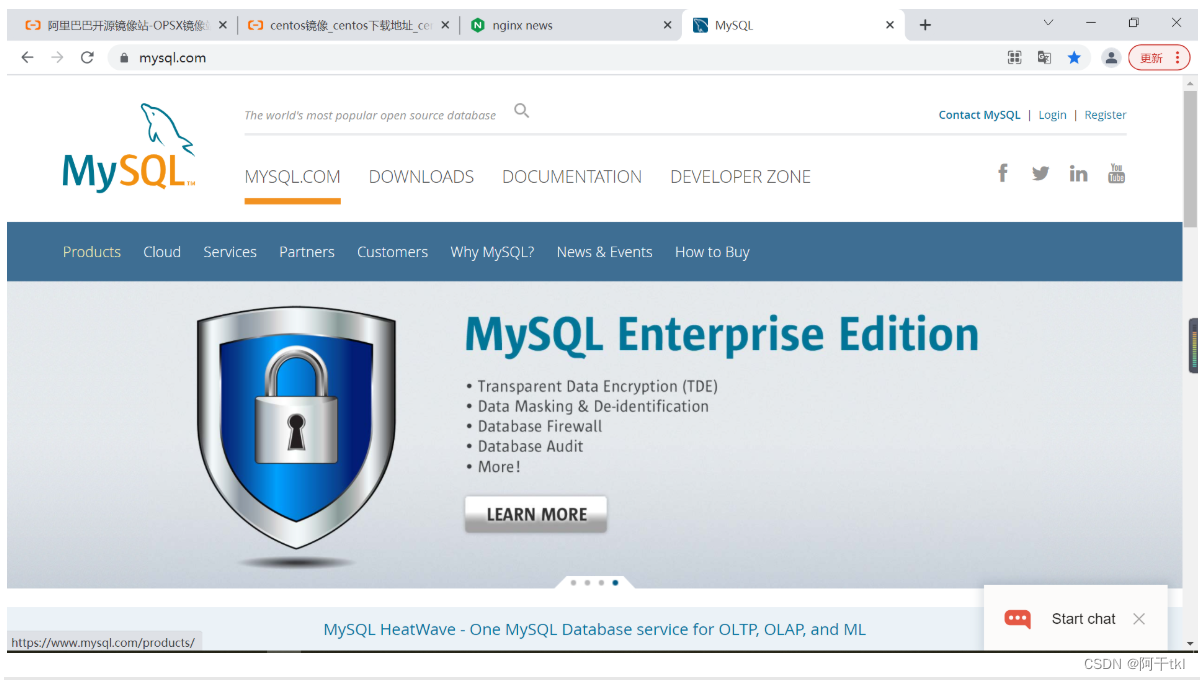Open MySQL's YouTube channel icon
The image size is (1200, 680).
coord(1117,173)
